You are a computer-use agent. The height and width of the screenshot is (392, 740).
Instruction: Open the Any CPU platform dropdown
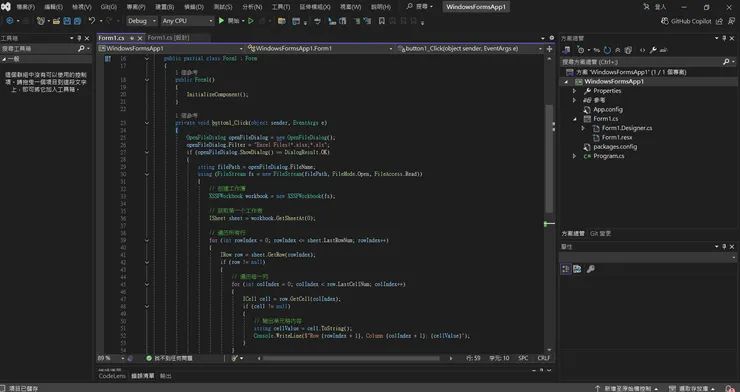[187, 21]
